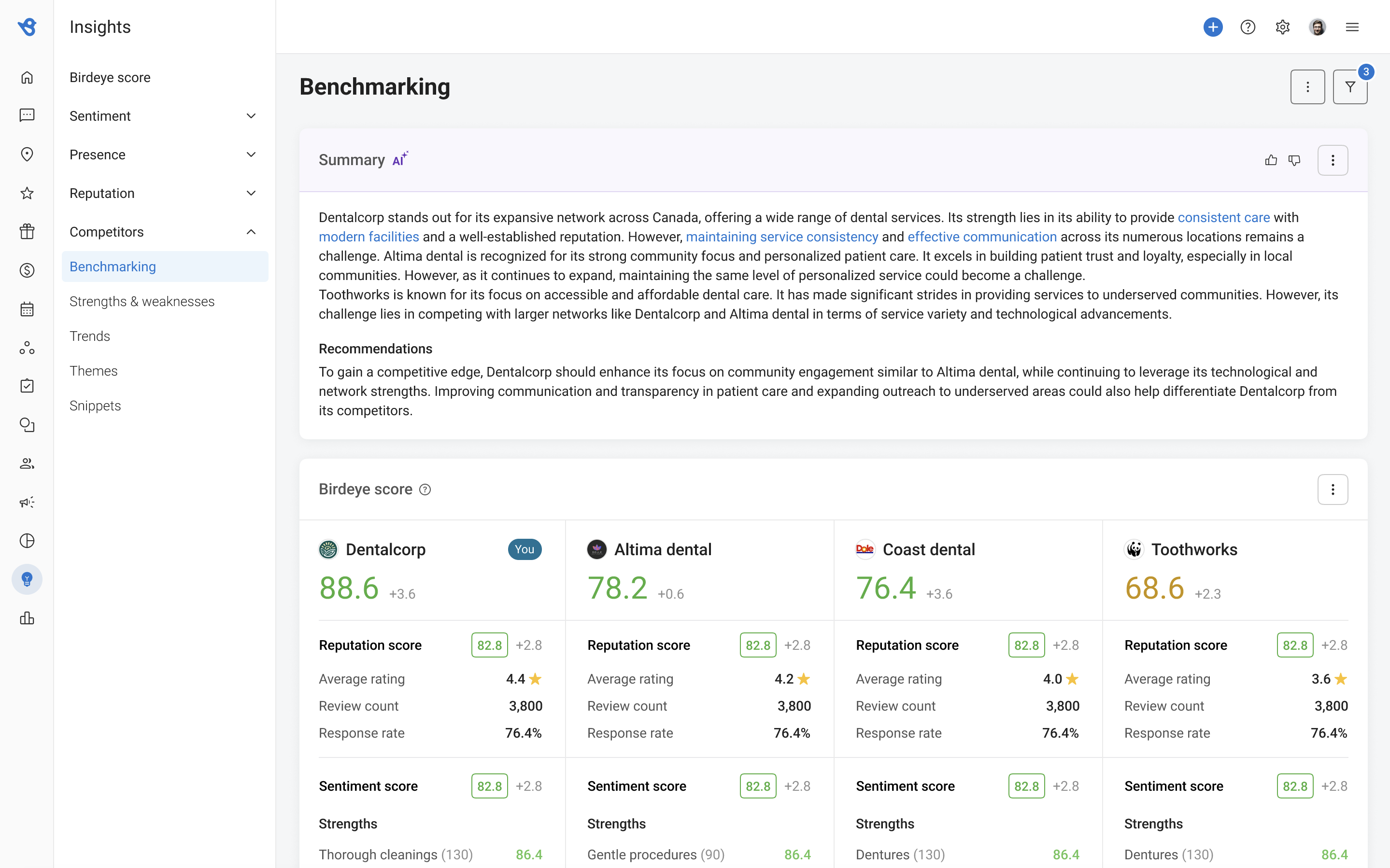Screen dimensions: 1390x868
Task: Select the Insights lightbulb icon
Action: click(27, 579)
